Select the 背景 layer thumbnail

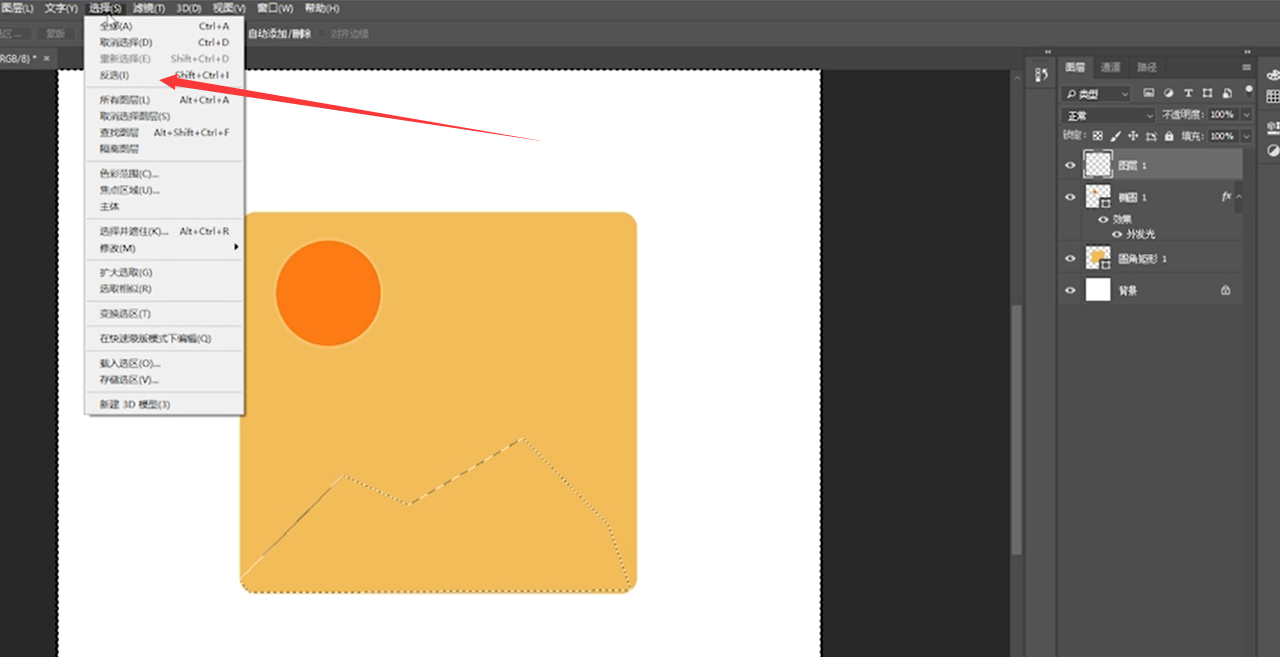(x=1098, y=290)
